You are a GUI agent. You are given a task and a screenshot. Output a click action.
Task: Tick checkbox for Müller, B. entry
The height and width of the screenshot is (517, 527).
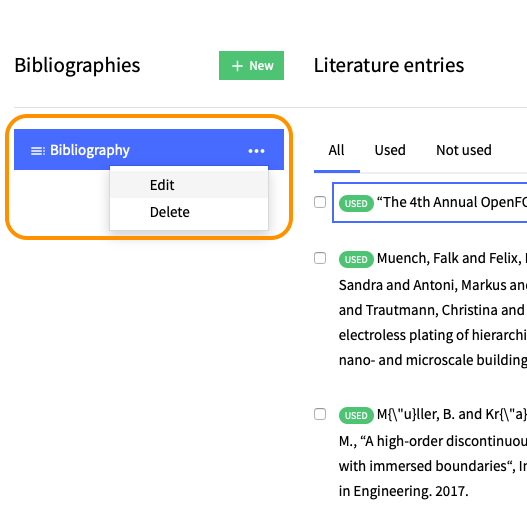(320, 414)
